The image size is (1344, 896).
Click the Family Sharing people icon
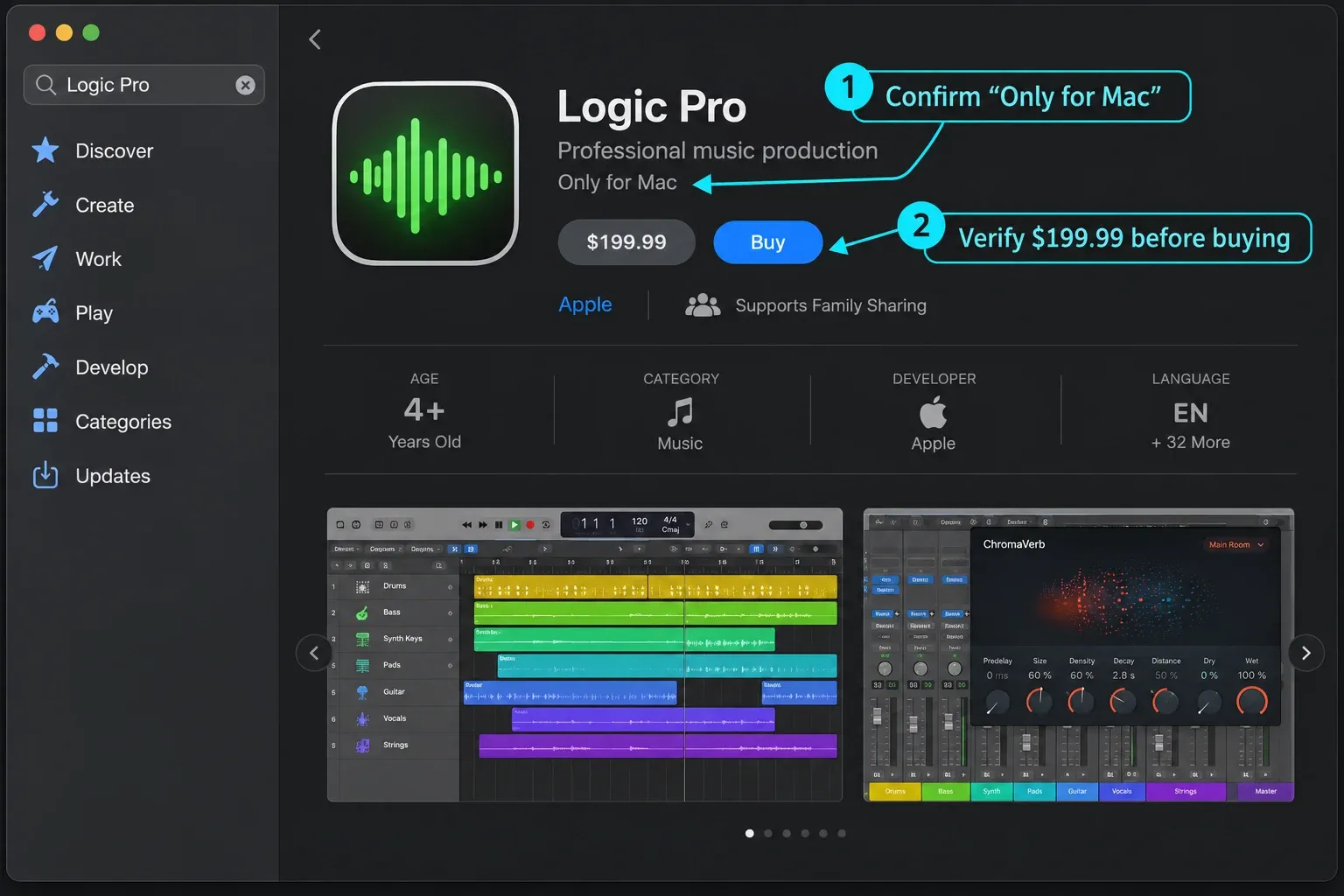tap(703, 305)
